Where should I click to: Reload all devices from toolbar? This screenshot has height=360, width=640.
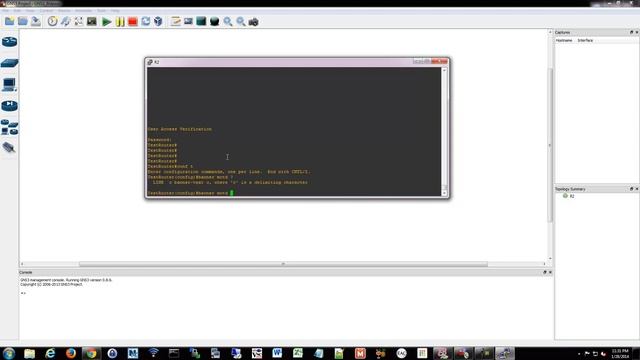tap(146, 21)
